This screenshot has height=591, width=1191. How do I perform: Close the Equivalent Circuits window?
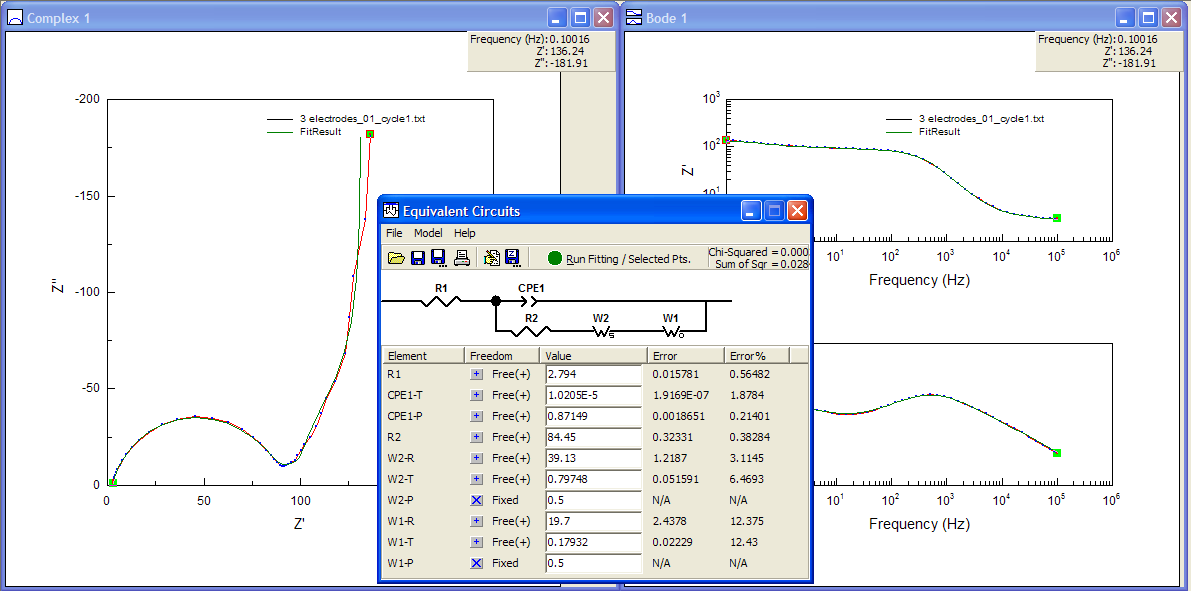pos(797,210)
